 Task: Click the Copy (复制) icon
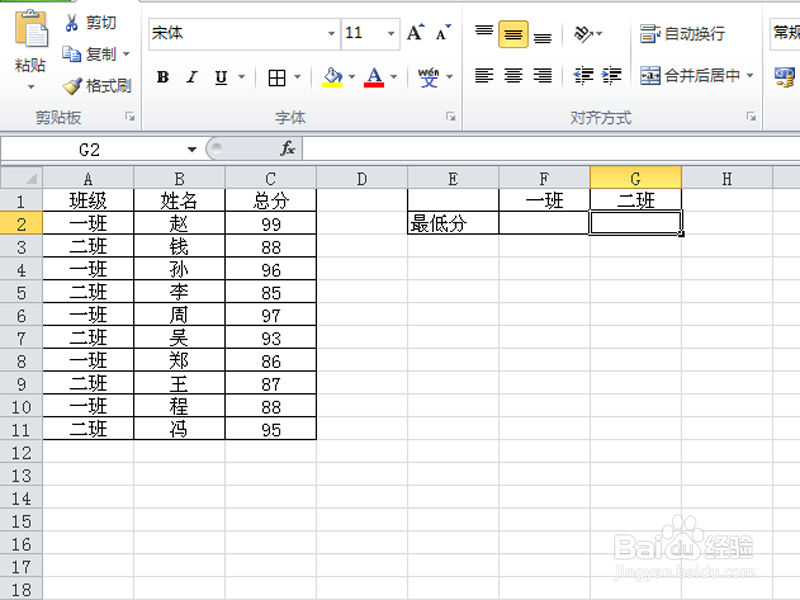71,54
